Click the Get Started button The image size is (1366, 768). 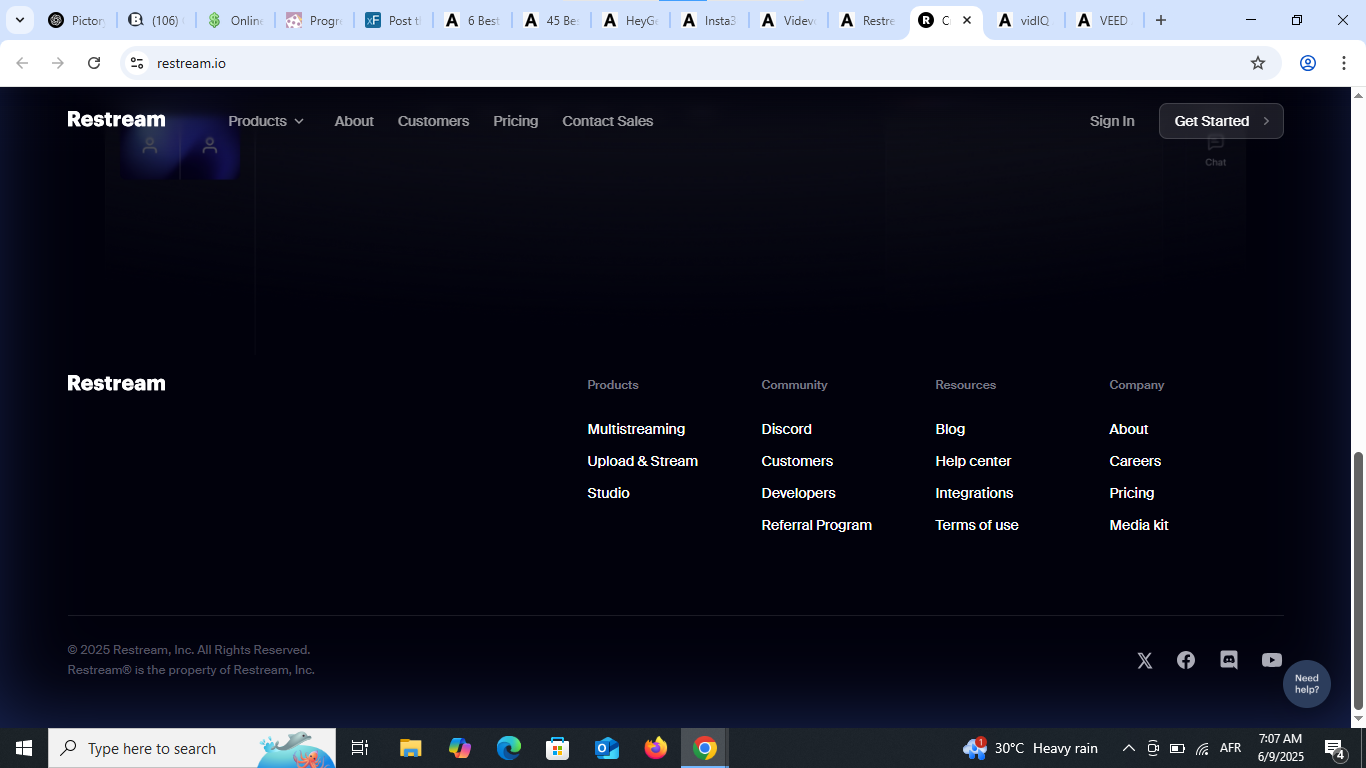point(1221,121)
